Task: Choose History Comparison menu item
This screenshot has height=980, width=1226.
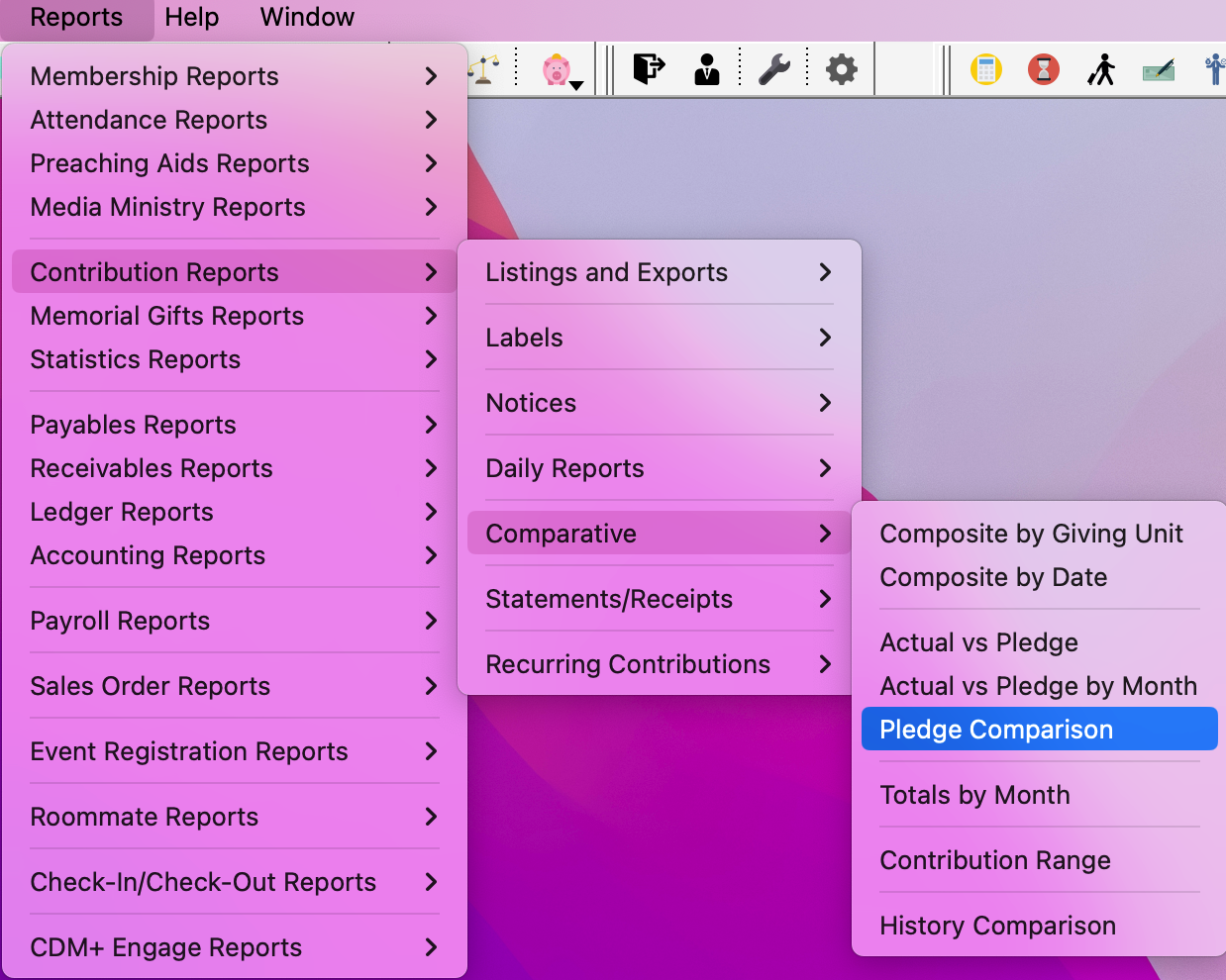Action: point(997,926)
